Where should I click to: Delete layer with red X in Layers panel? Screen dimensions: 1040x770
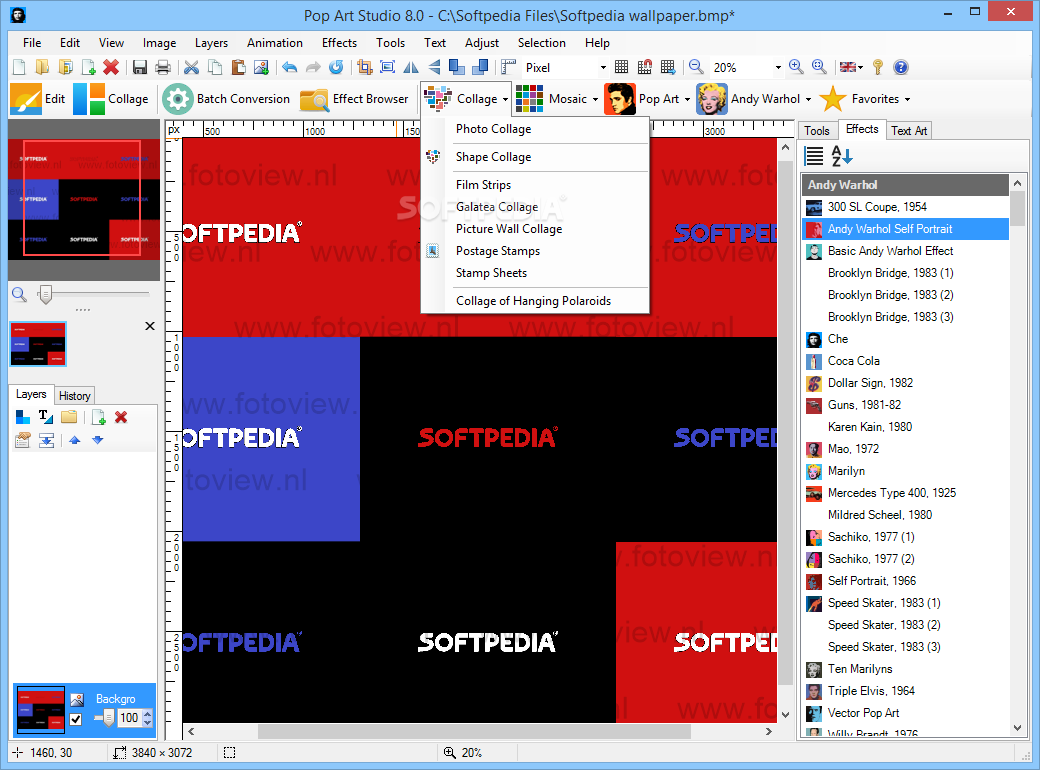click(x=121, y=417)
